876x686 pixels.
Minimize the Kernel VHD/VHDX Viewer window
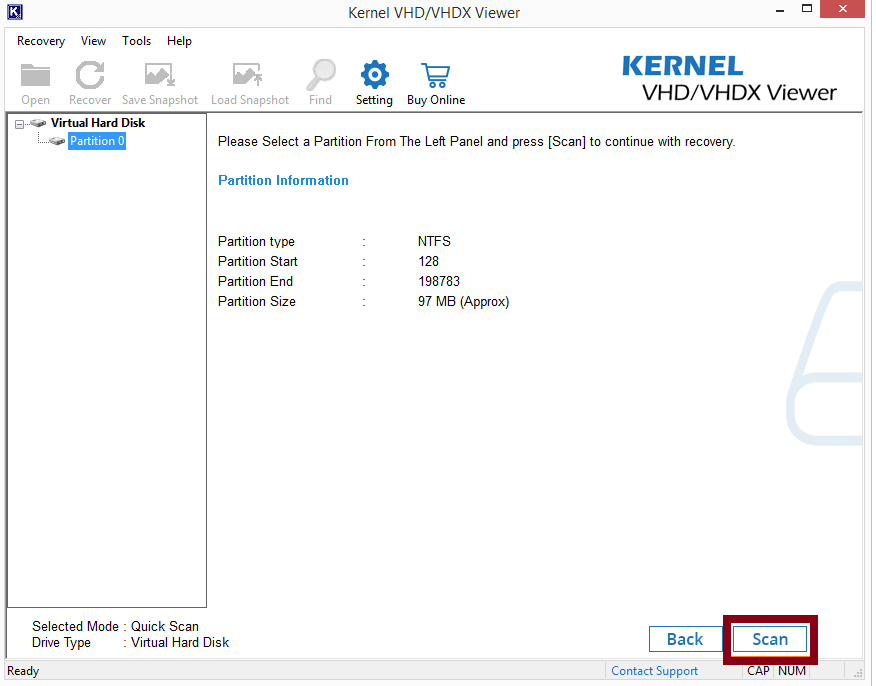[780, 10]
